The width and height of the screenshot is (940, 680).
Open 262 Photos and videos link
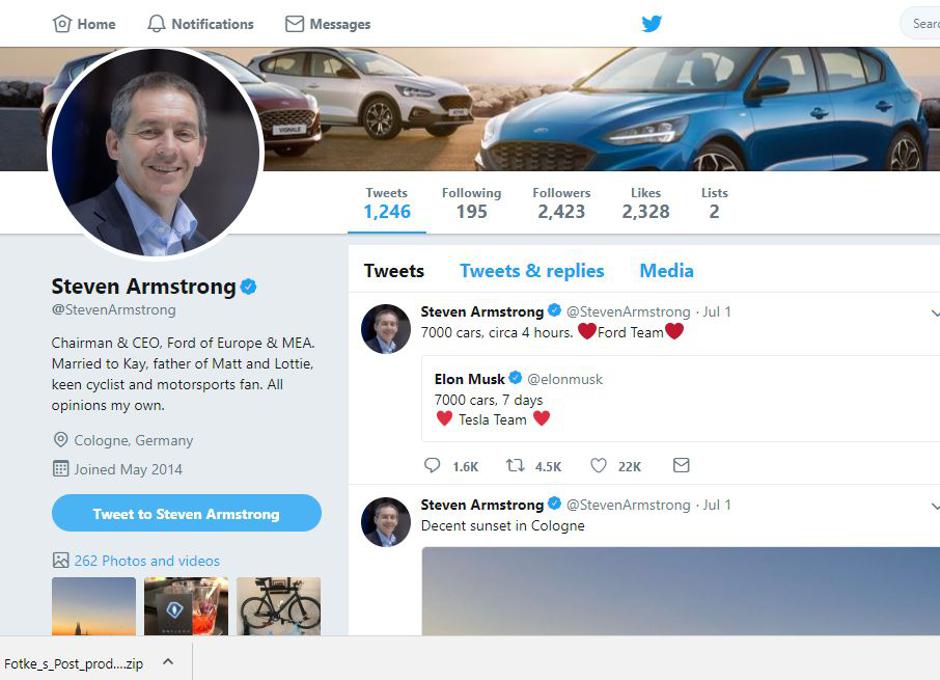click(146, 561)
